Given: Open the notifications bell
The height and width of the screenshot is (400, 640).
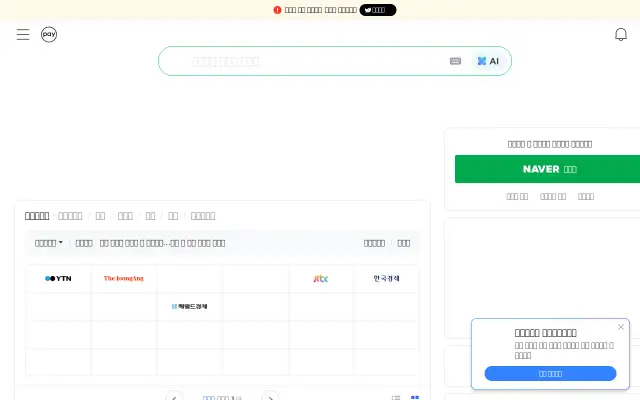Looking at the screenshot, I should pyautogui.click(x=621, y=34).
